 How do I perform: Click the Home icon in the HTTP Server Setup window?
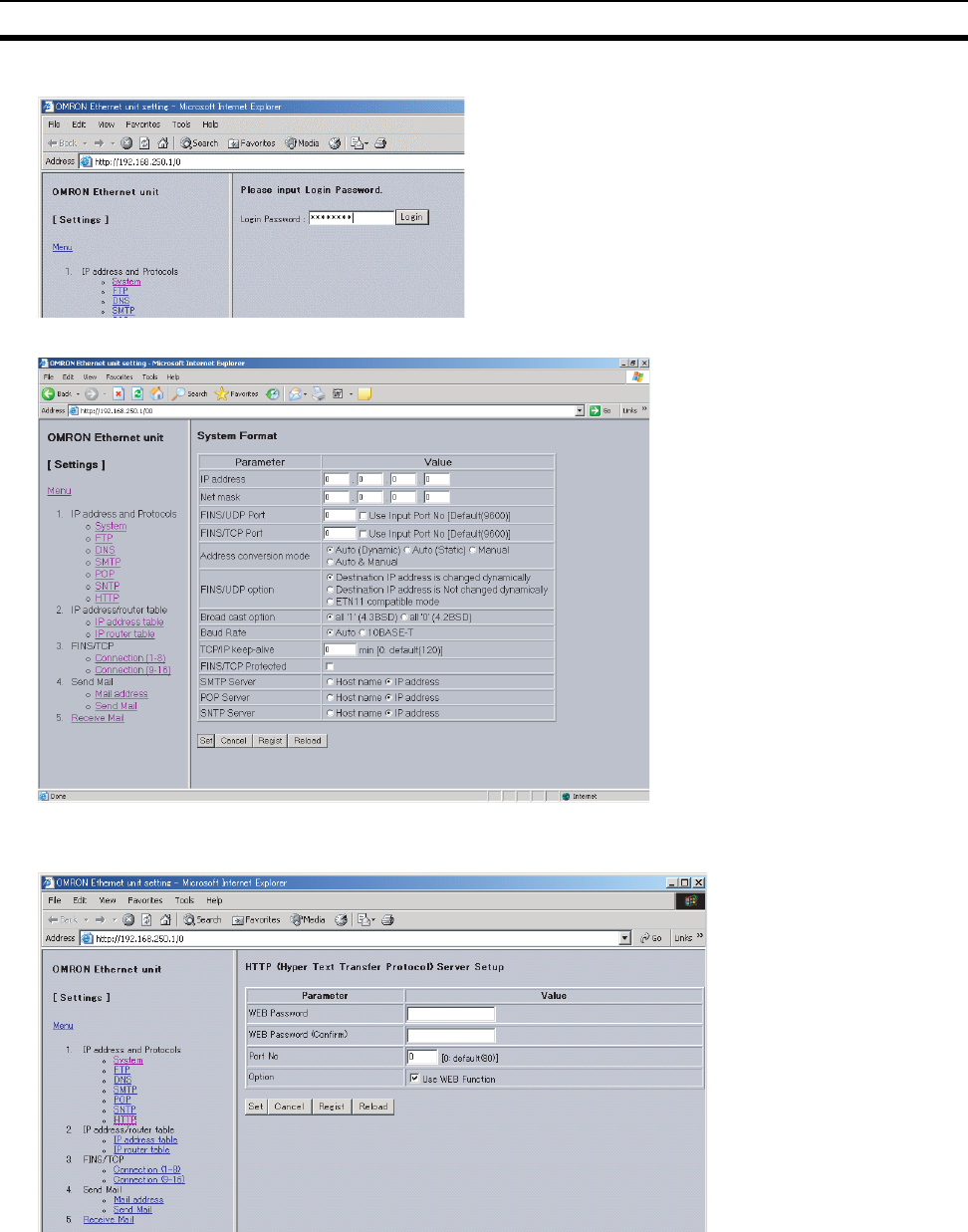point(165,920)
